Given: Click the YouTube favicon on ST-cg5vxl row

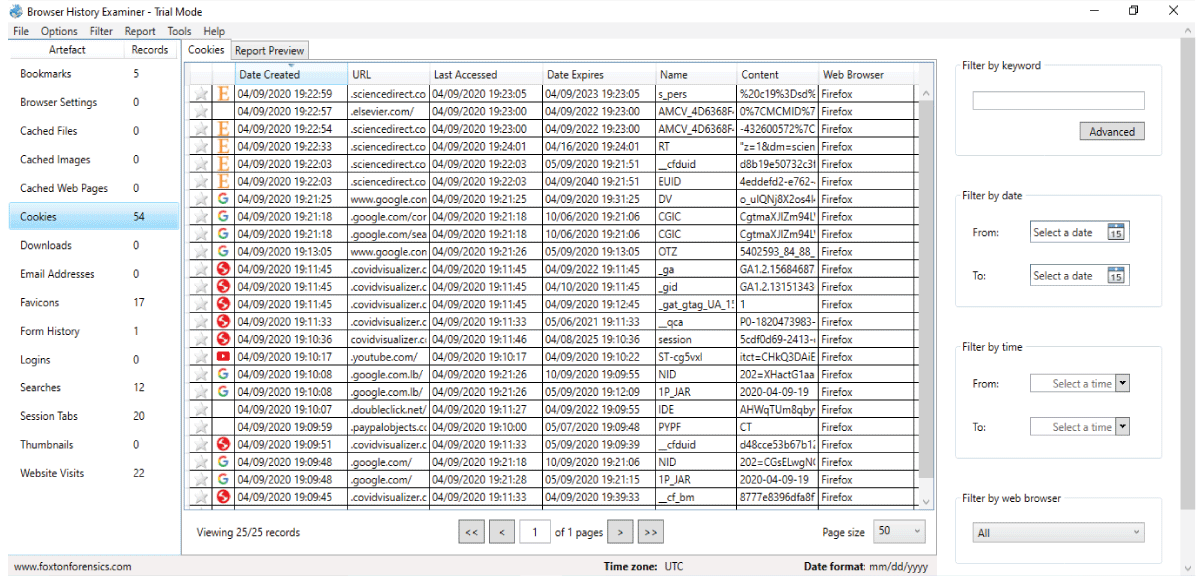Looking at the screenshot, I should (223, 356).
